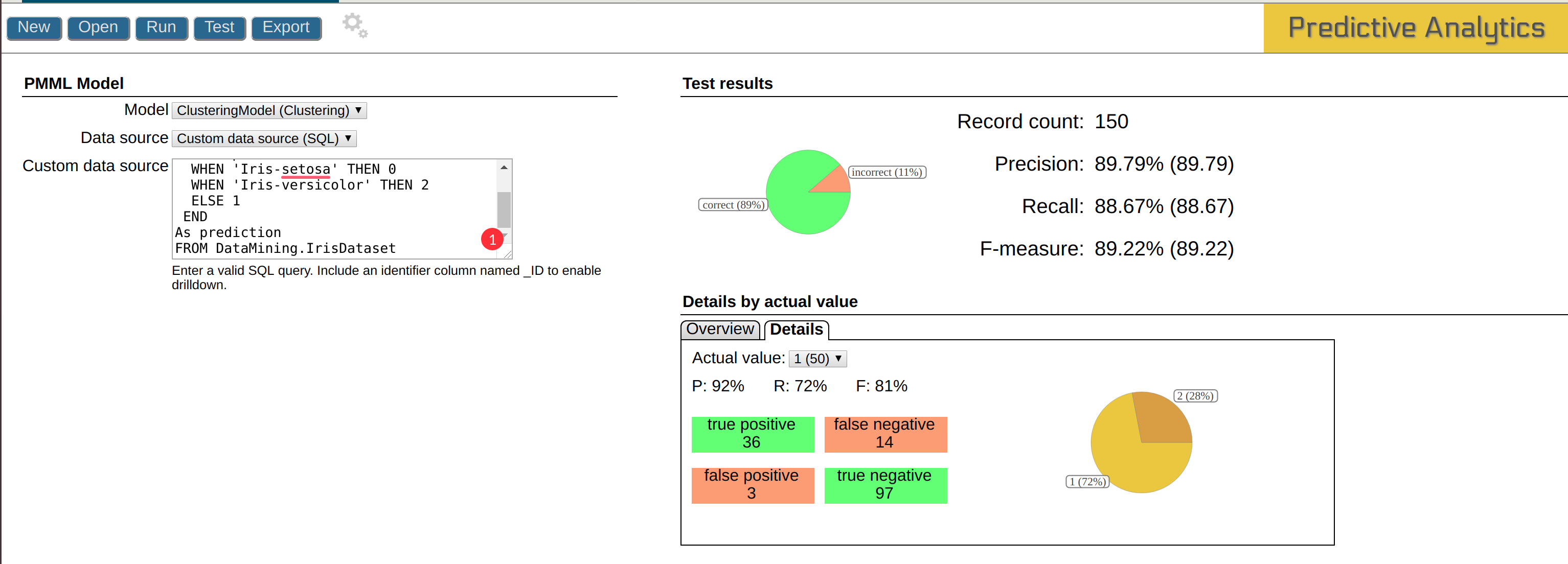The image size is (1568, 564).
Task: Open the Model dropdown
Action: click(x=269, y=110)
